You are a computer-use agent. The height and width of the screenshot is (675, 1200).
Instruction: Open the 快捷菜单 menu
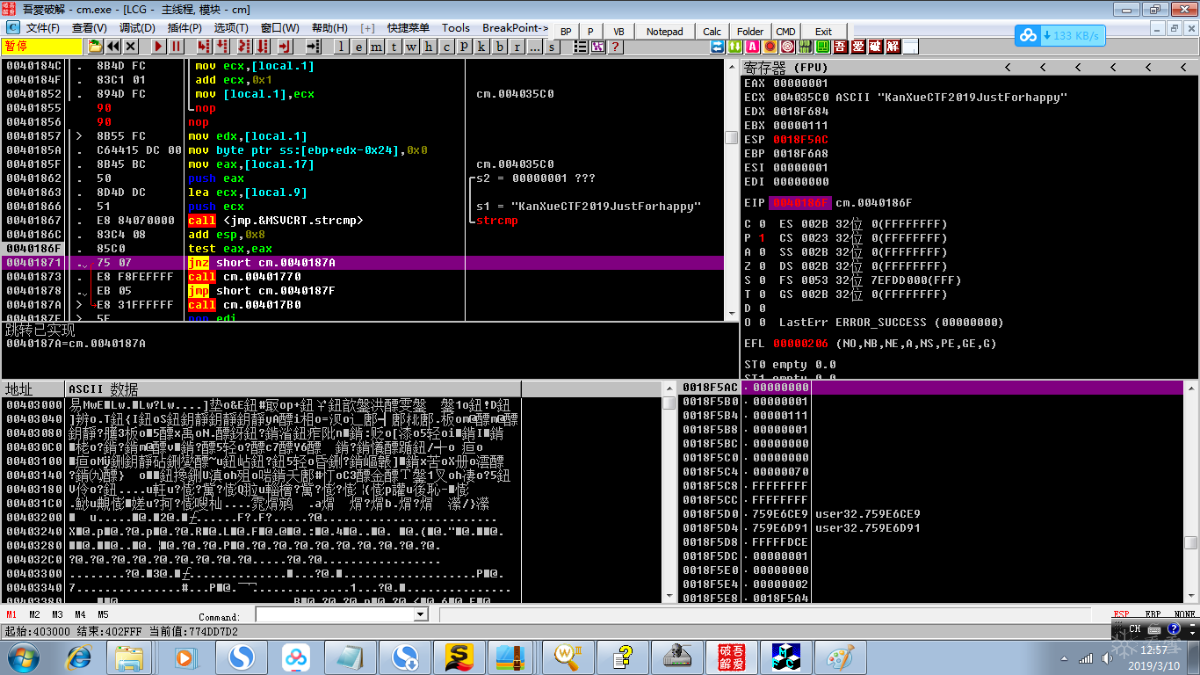408,28
